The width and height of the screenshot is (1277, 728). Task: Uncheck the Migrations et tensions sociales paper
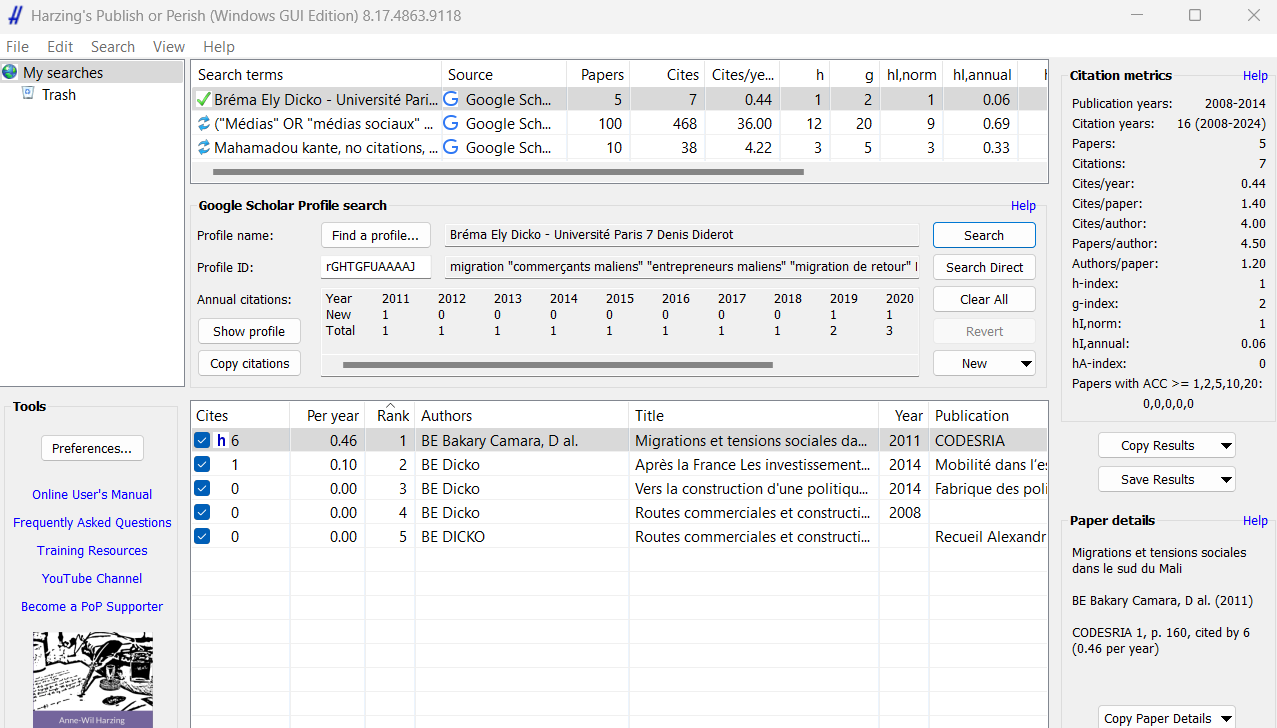click(x=202, y=441)
